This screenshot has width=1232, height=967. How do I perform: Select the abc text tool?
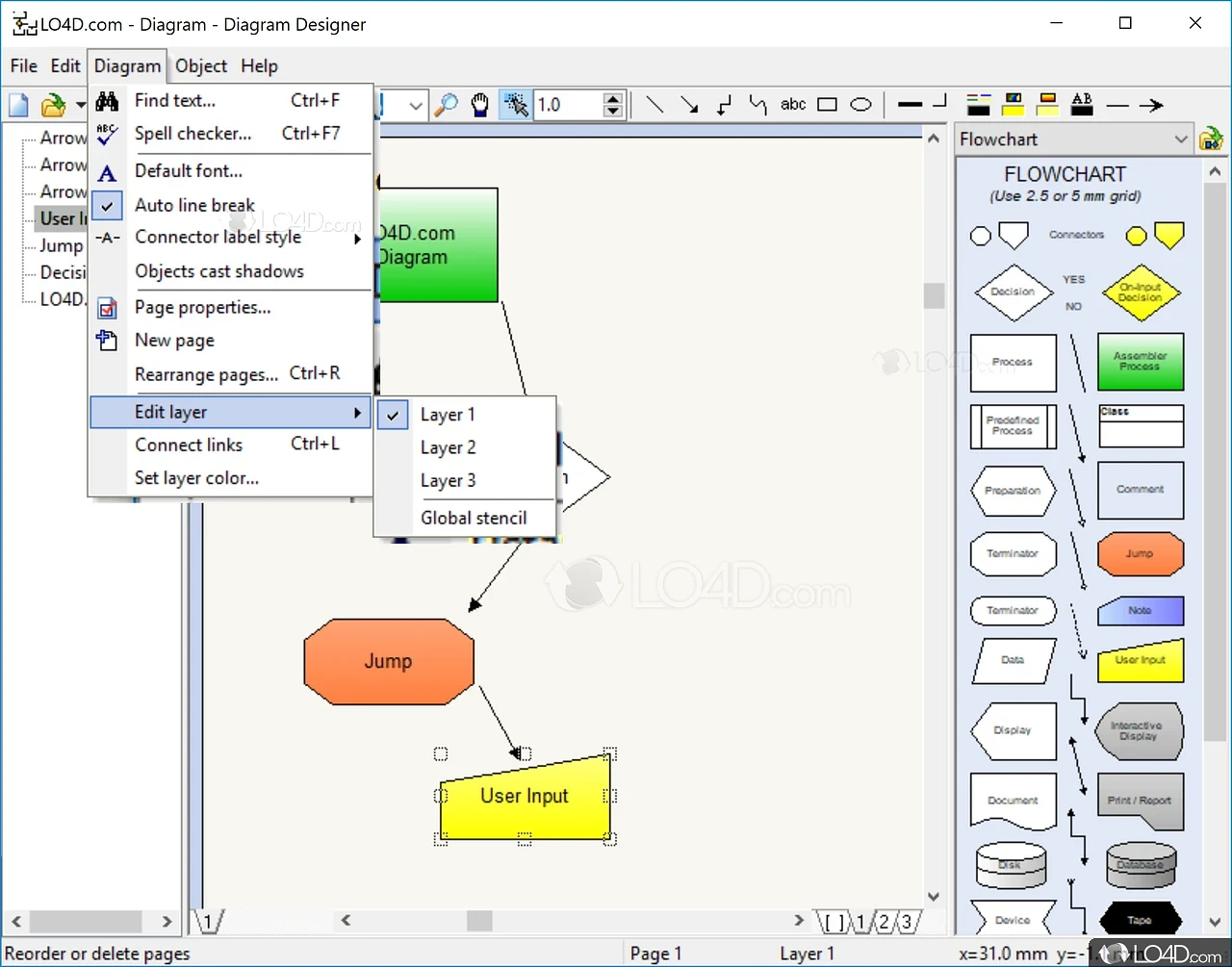tap(793, 105)
